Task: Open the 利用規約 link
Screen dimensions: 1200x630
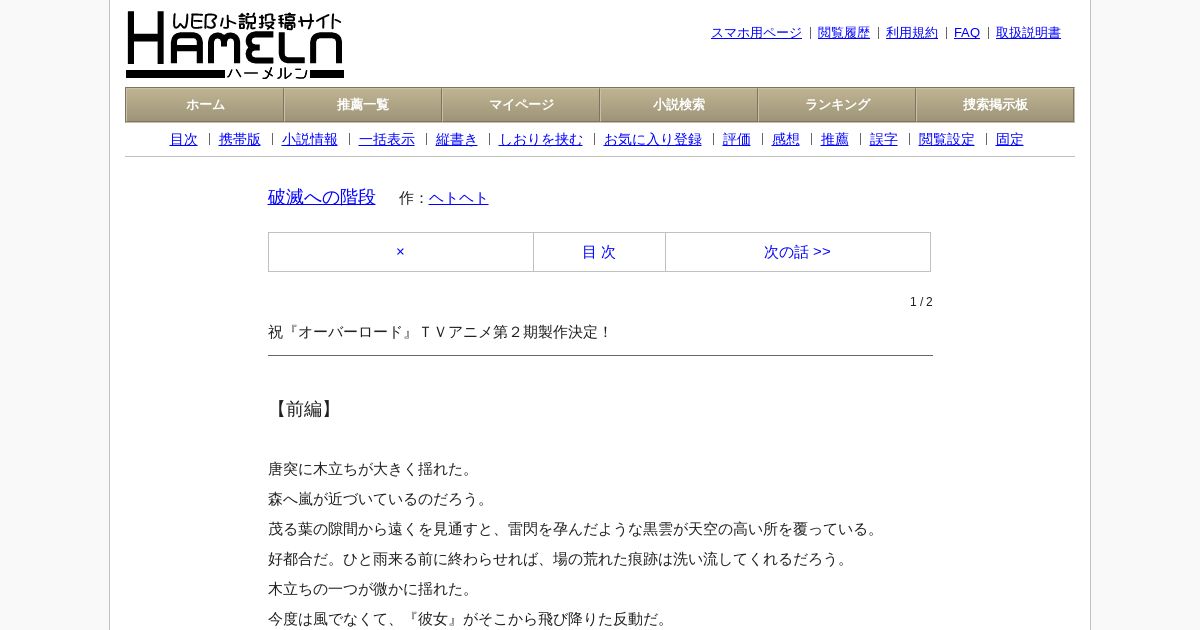Action: 912,33
